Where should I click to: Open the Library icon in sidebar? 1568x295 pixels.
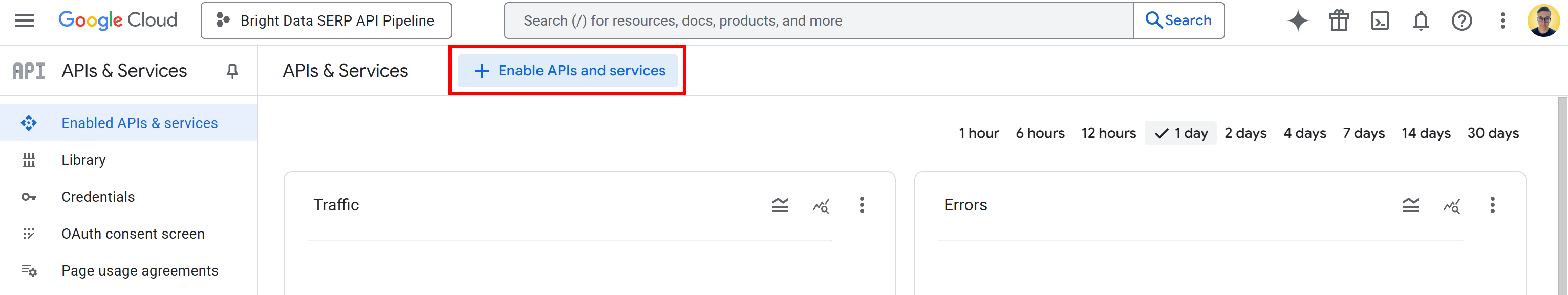click(x=29, y=160)
